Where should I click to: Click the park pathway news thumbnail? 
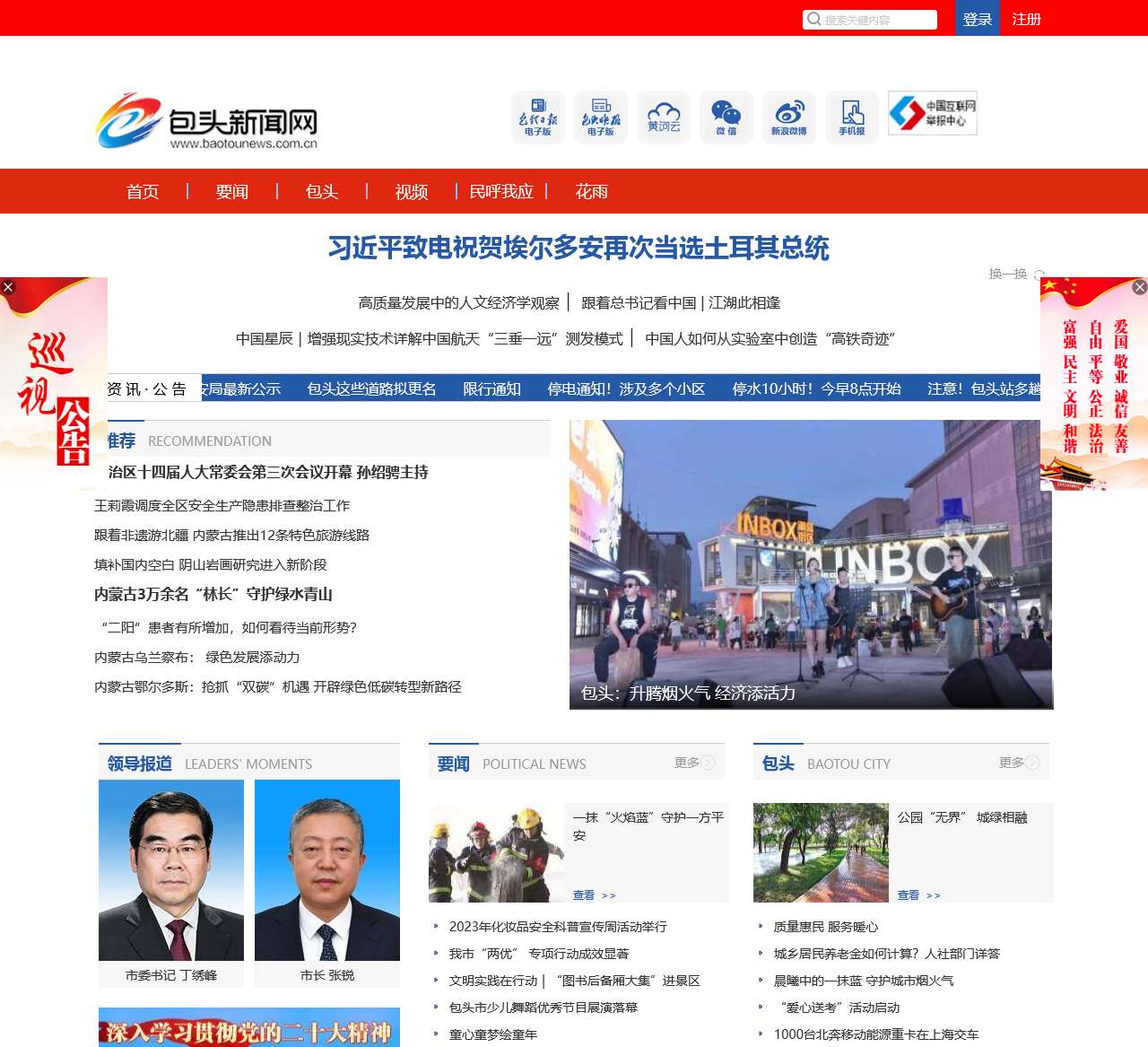coord(822,852)
